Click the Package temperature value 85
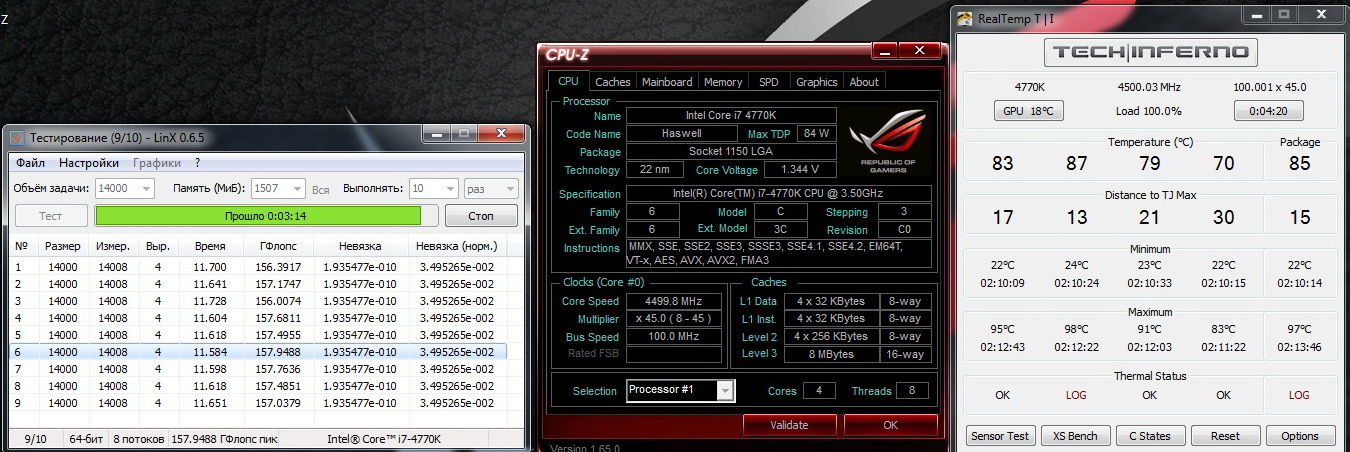The image size is (1350, 452). point(1300,163)
